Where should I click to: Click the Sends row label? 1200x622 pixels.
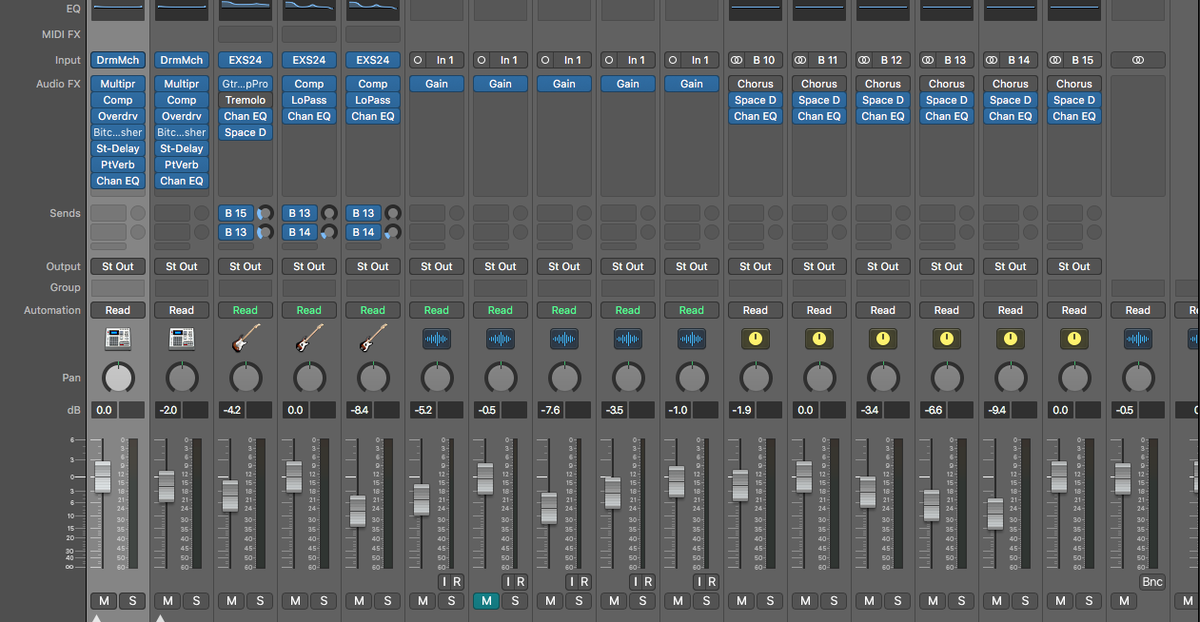[x=65, y=213]
